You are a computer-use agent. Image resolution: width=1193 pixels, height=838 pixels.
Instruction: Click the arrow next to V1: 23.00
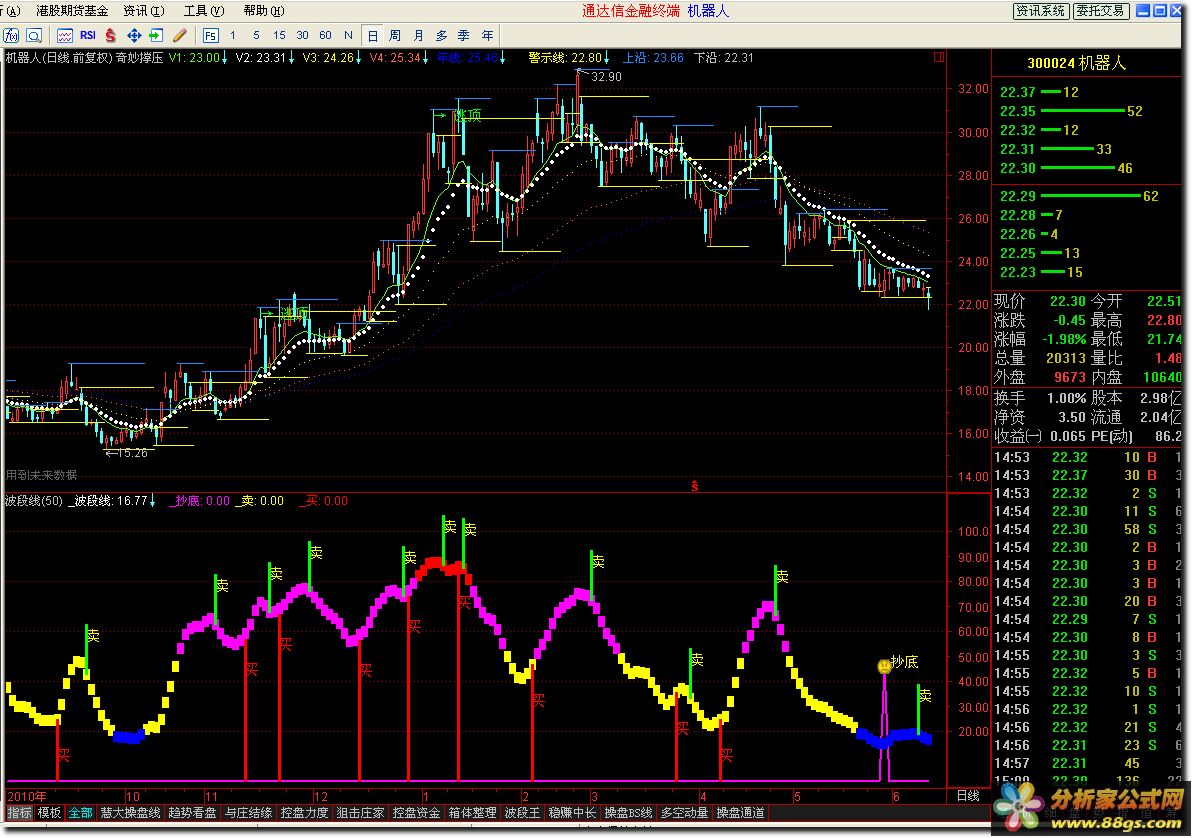coord(224,58)
